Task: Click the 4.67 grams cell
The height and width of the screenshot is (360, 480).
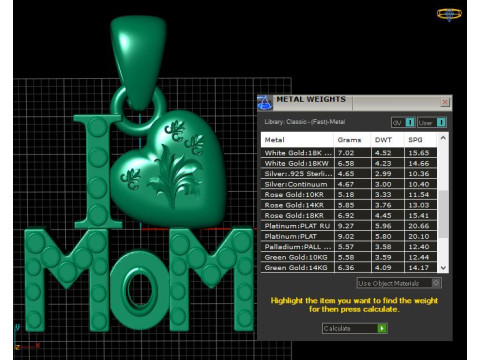Action: (352, 184)
